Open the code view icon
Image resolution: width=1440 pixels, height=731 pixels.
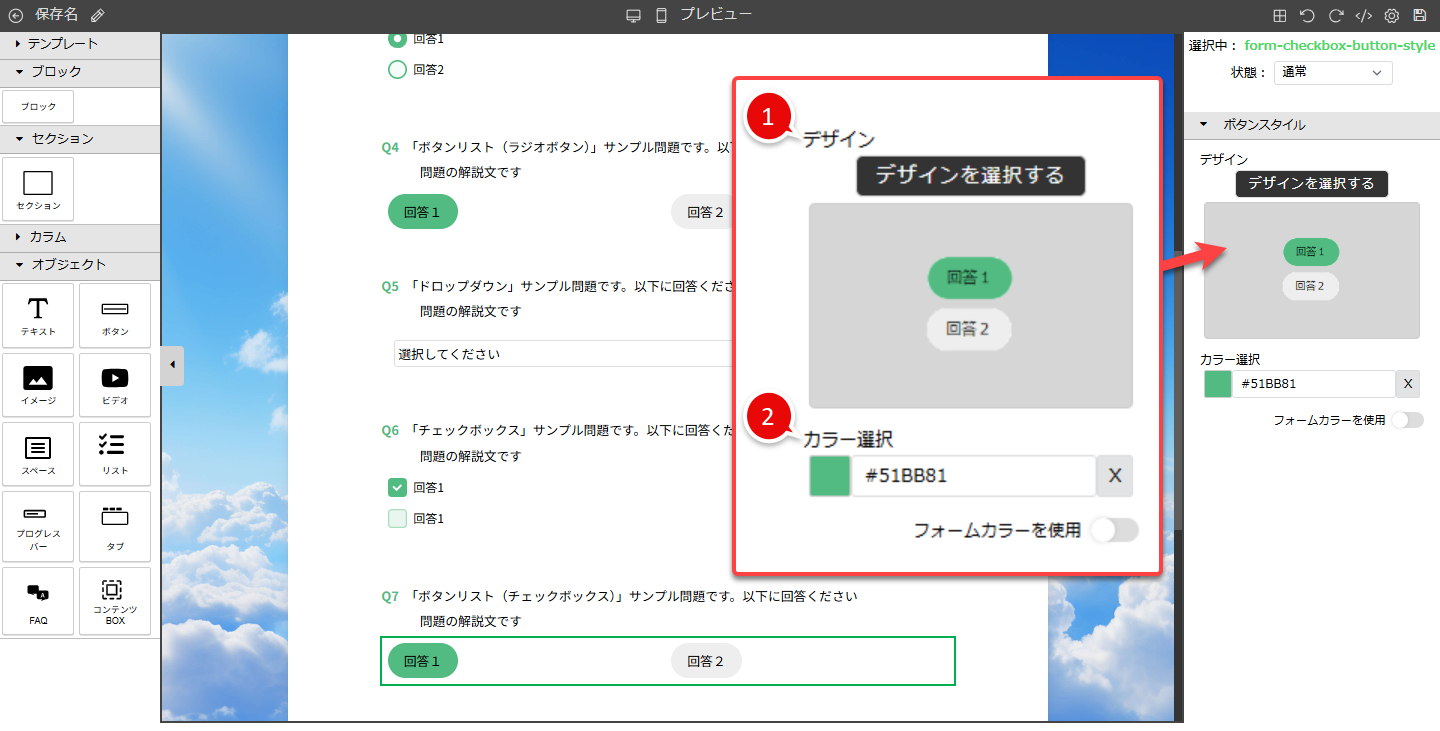[1363, 16]
